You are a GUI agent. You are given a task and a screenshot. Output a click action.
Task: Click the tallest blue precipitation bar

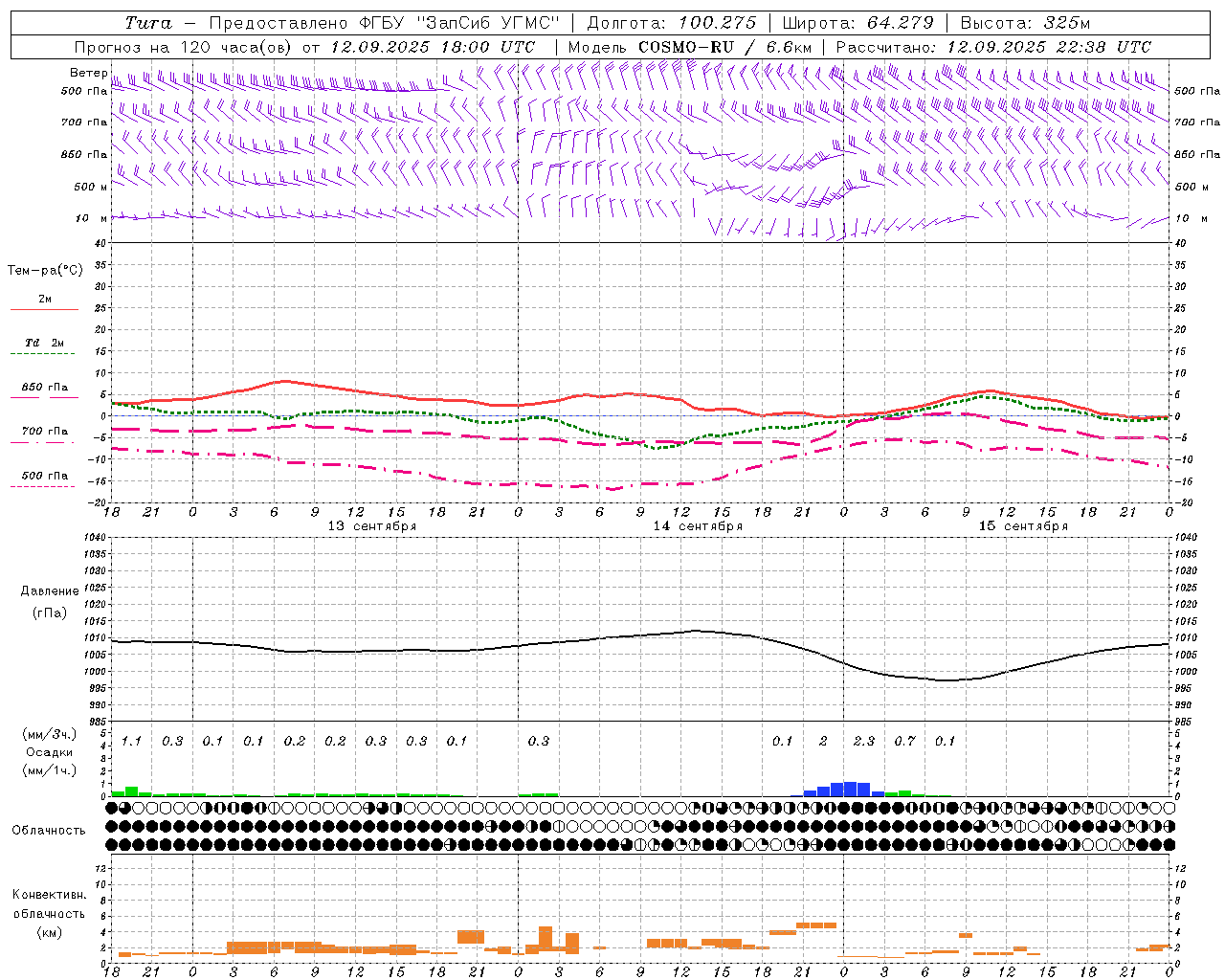(x=850, y=789)
